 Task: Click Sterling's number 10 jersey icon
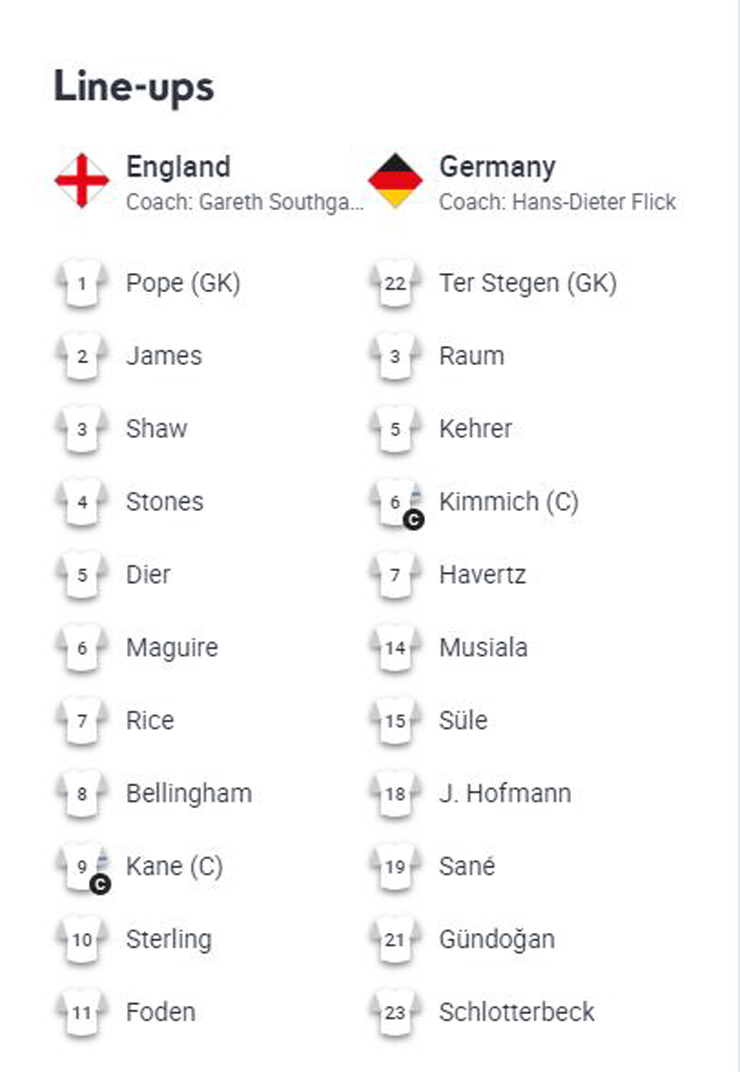click(82, 941)
